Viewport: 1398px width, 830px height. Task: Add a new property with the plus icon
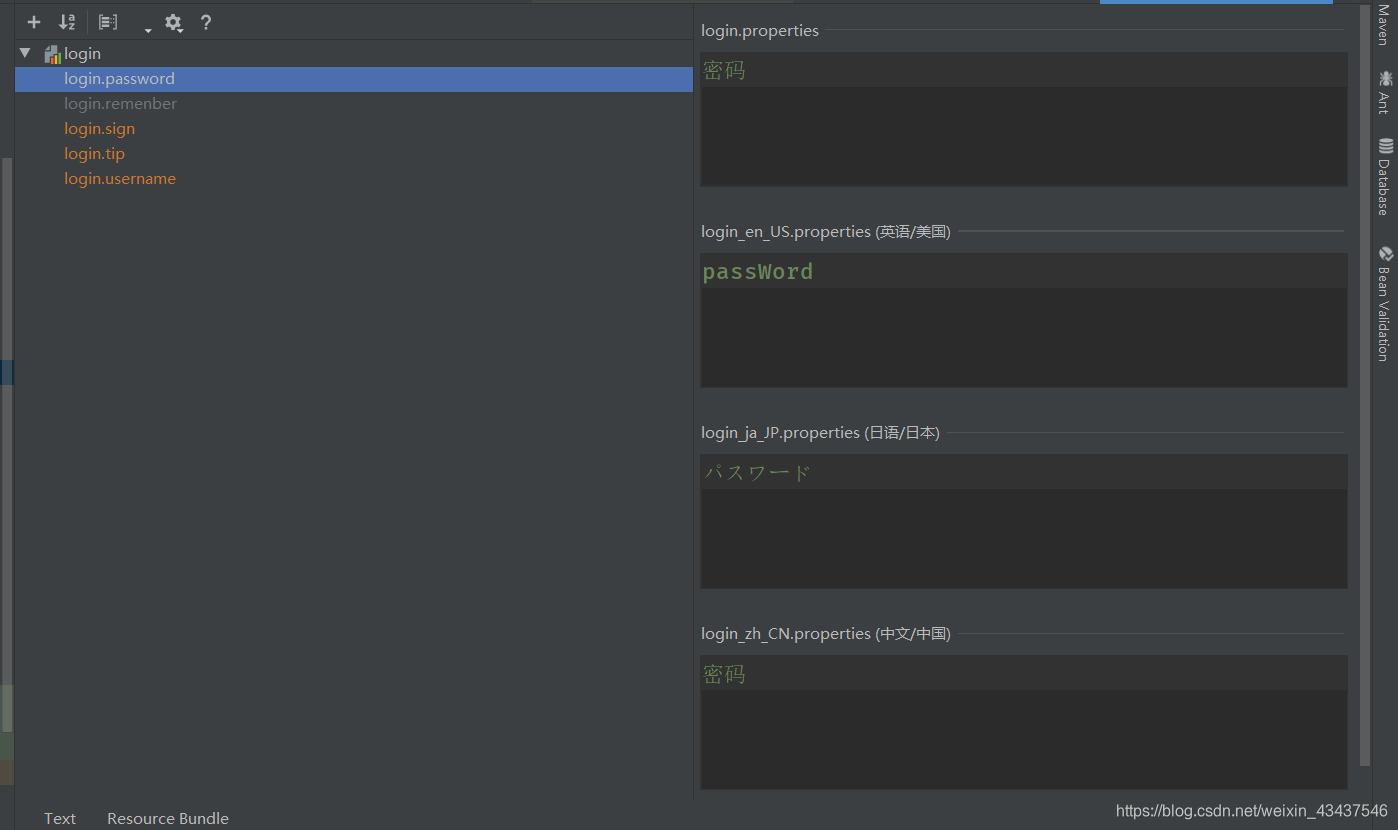(34, 22)
